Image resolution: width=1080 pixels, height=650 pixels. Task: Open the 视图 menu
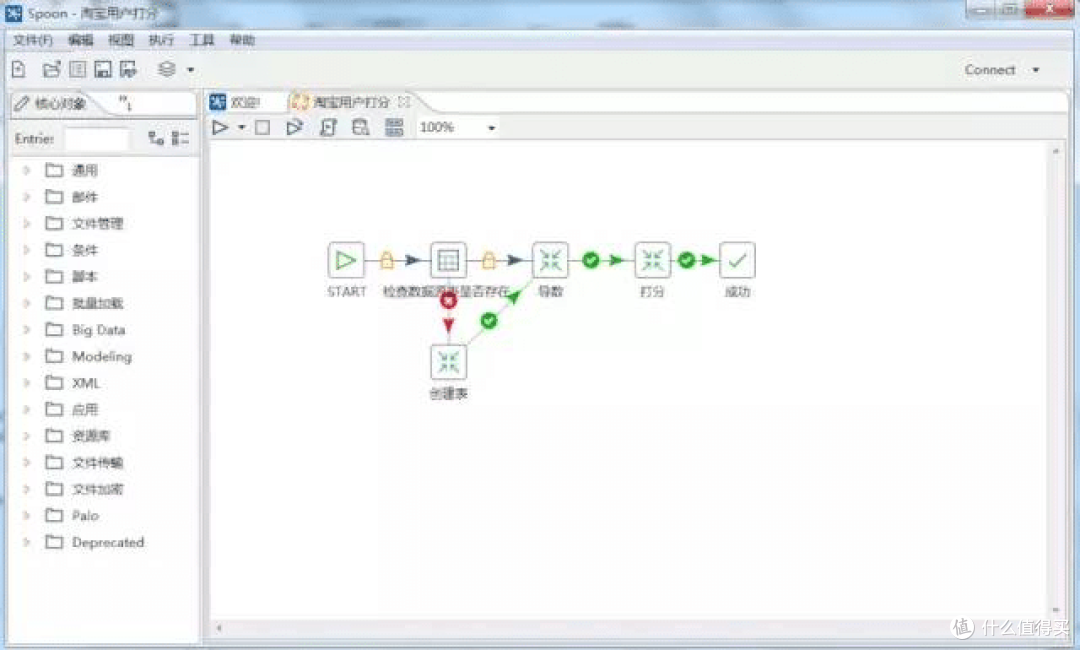tap(121, 40)
